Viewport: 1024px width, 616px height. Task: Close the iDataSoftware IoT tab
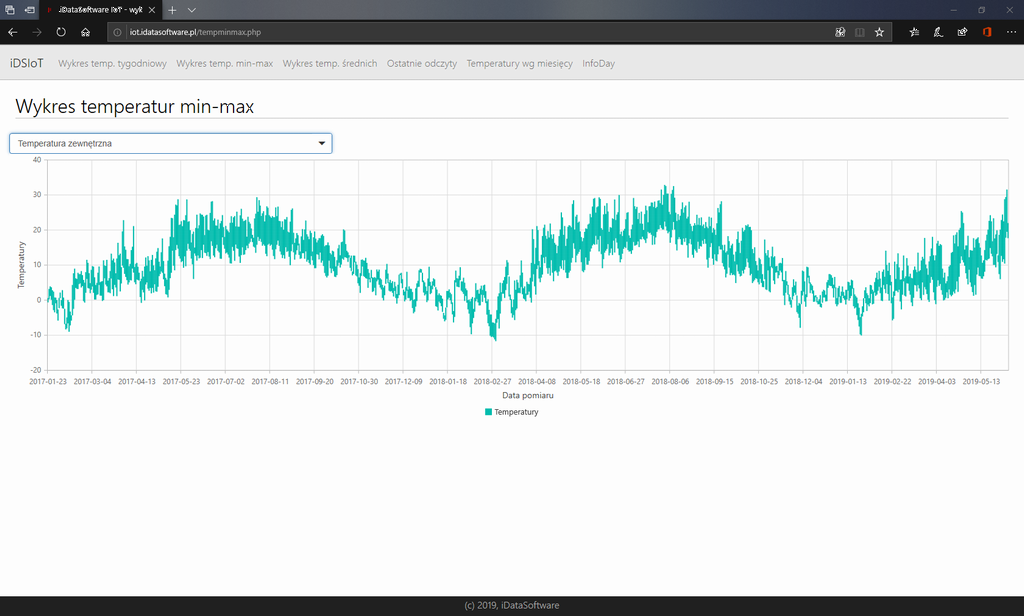click(152, 10)
